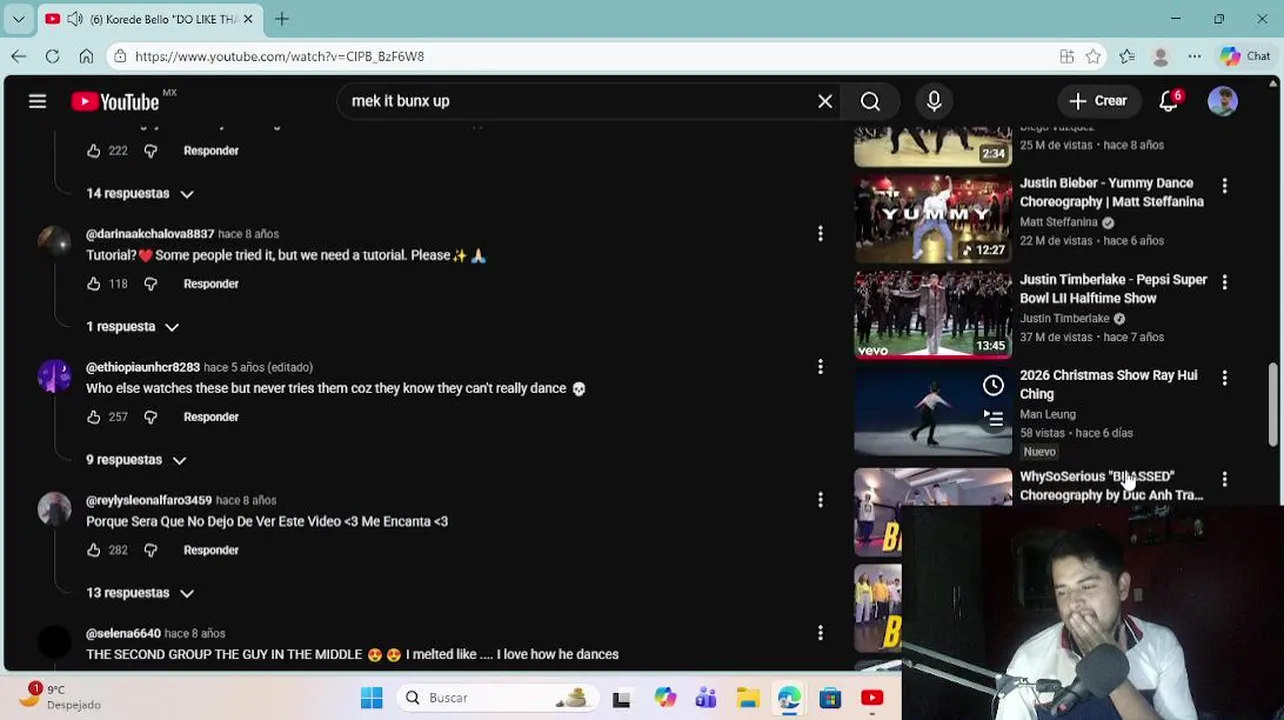The image size is (1284, 720).
Task: Open options for ethiopiaunhcr8283's comment
Action: 820,367
